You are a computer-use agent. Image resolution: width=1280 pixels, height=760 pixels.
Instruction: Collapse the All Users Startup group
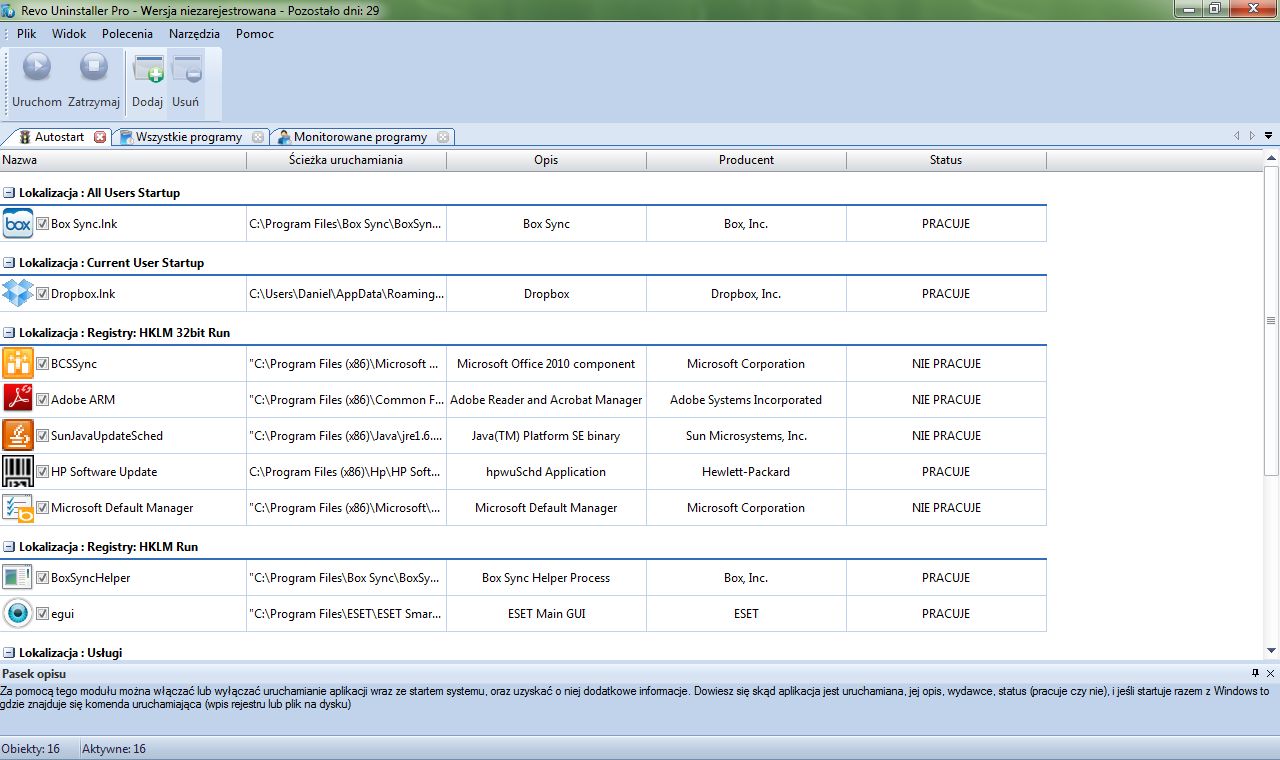9,193
